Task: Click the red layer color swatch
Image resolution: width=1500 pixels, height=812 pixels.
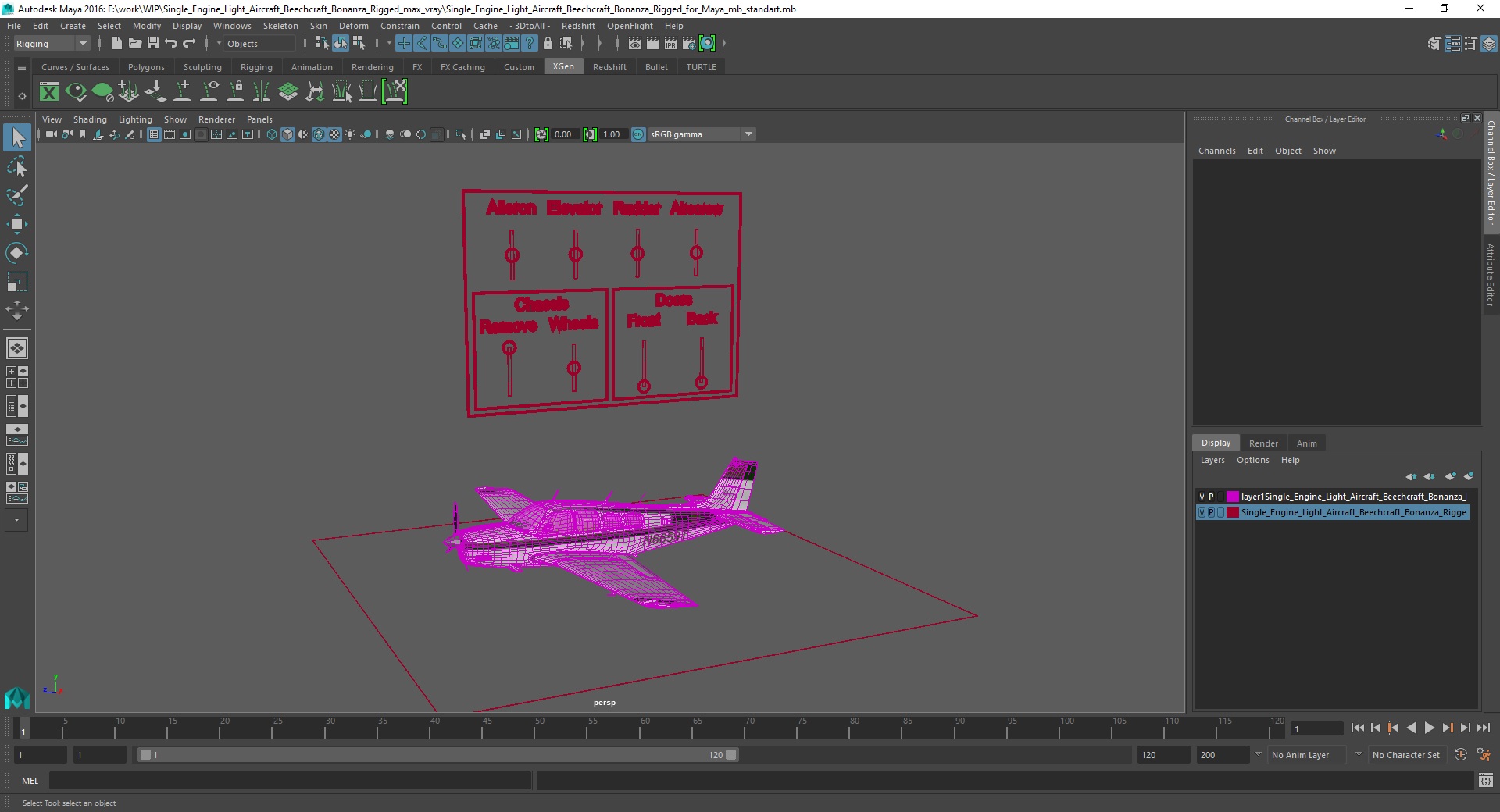Action: [x=1232, y=512]
